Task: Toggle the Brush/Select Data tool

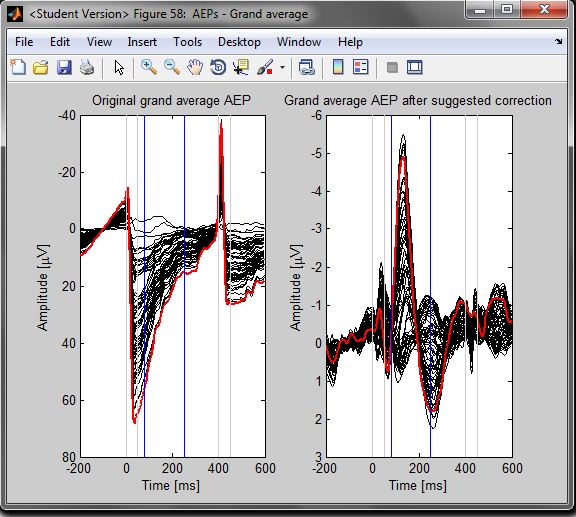Action: pos(265,68)
